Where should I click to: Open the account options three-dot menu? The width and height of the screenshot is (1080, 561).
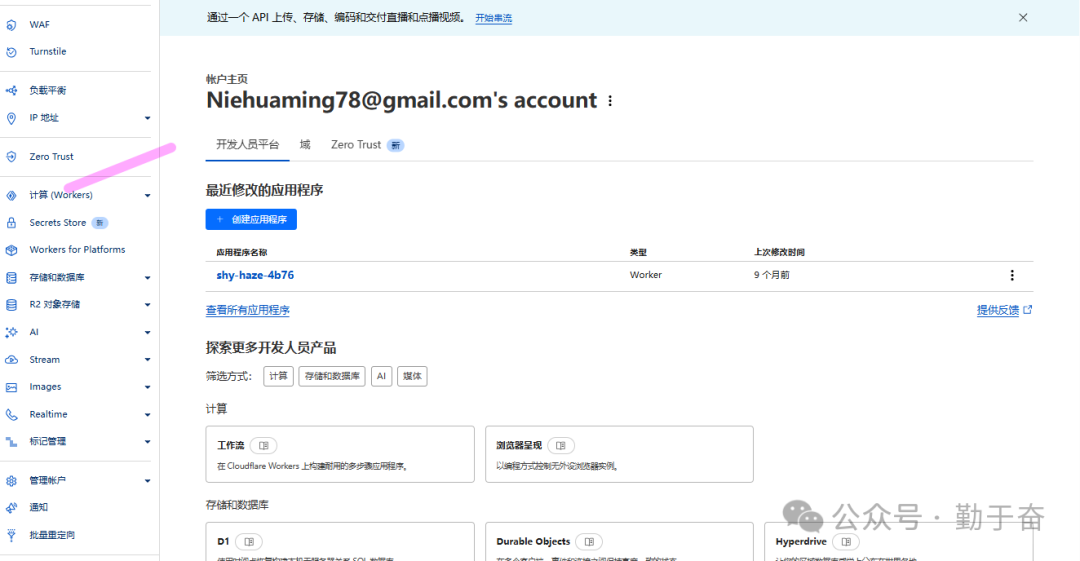coord(610,101)
